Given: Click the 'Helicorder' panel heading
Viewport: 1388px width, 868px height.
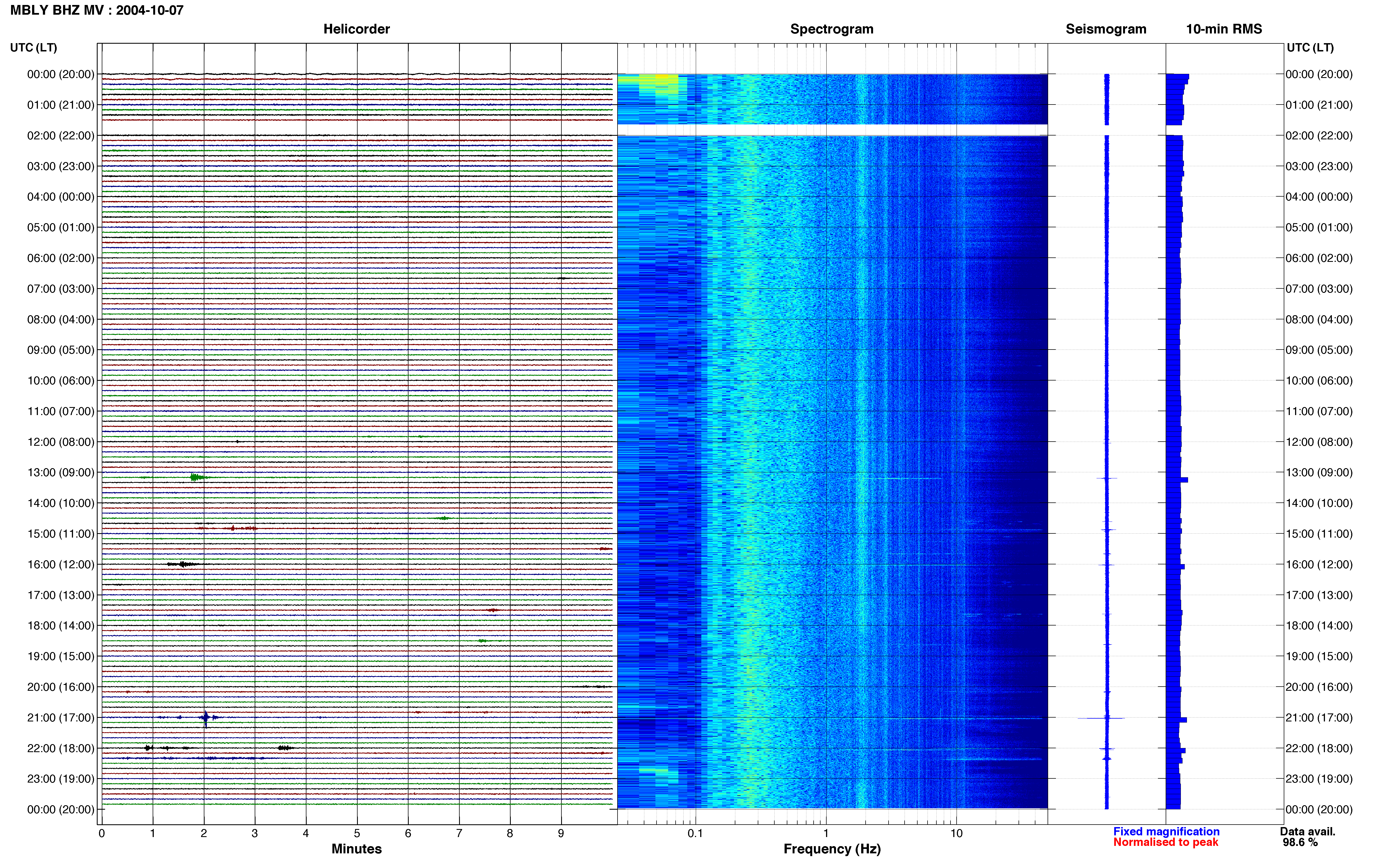Looking at the screenshot, I should [x=356, y=29].
